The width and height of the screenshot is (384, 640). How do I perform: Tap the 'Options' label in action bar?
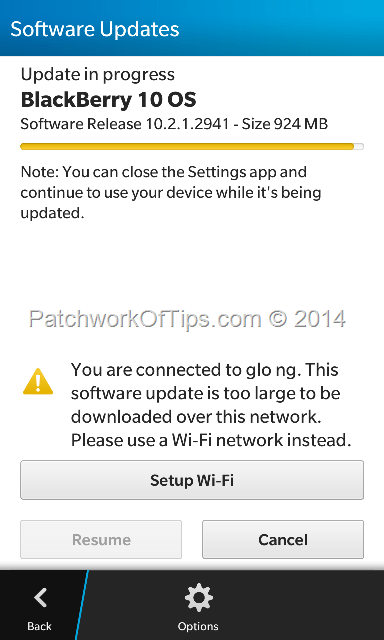click(x=198, y=626)
